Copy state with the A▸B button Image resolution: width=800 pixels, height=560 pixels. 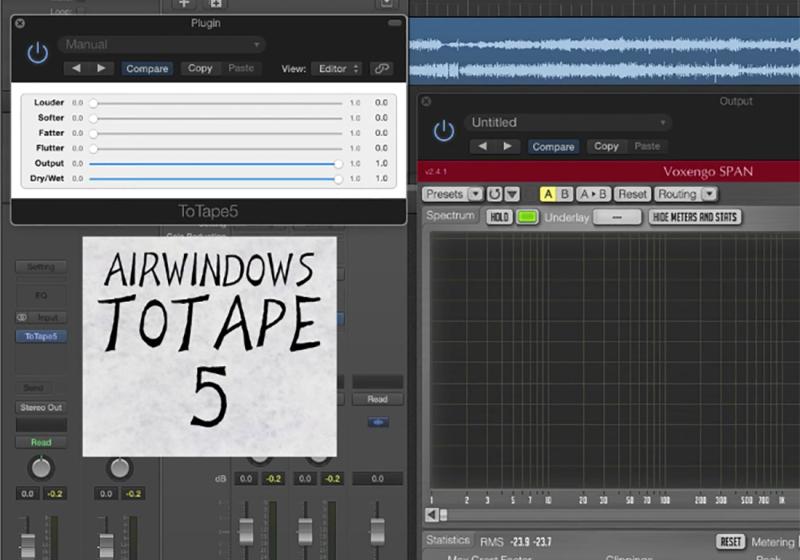click(x=593, y=194)
